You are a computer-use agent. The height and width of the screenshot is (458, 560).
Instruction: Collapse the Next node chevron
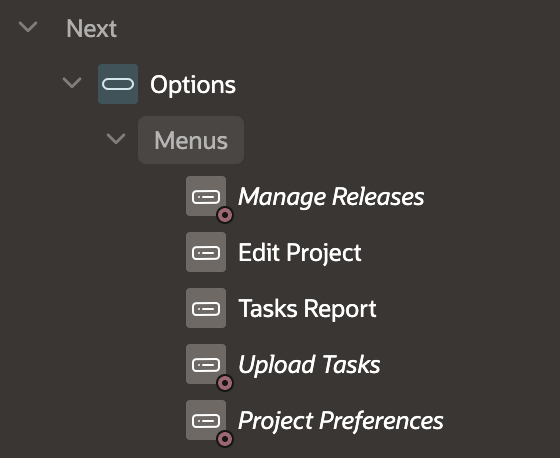coord(28,27)
